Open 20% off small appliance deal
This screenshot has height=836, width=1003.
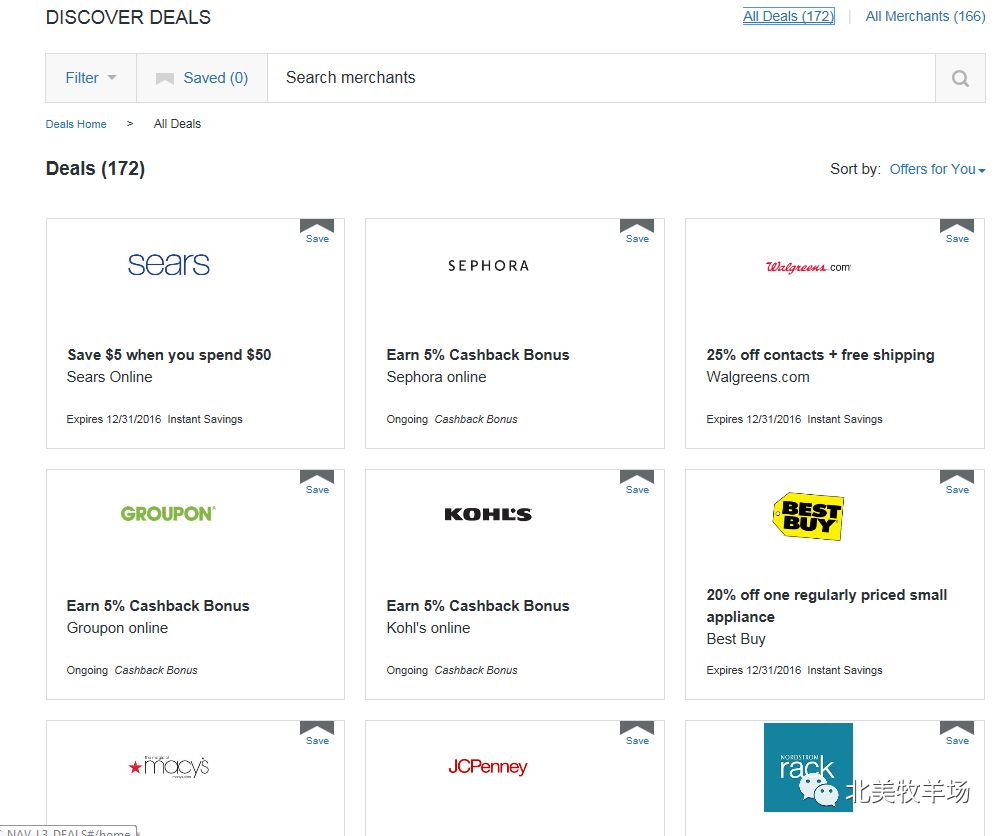point(826,606)
